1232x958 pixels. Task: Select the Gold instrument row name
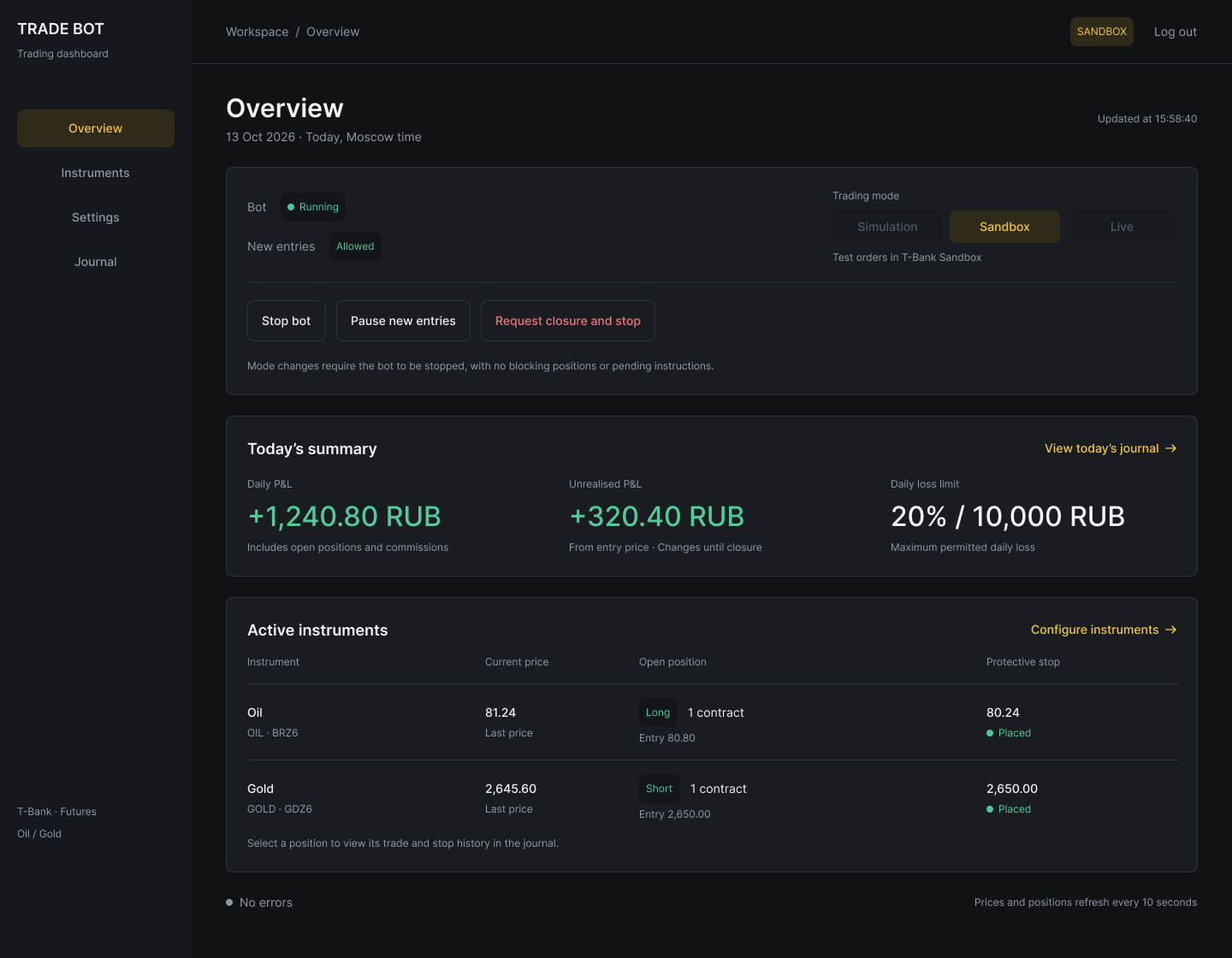(260, 789)
